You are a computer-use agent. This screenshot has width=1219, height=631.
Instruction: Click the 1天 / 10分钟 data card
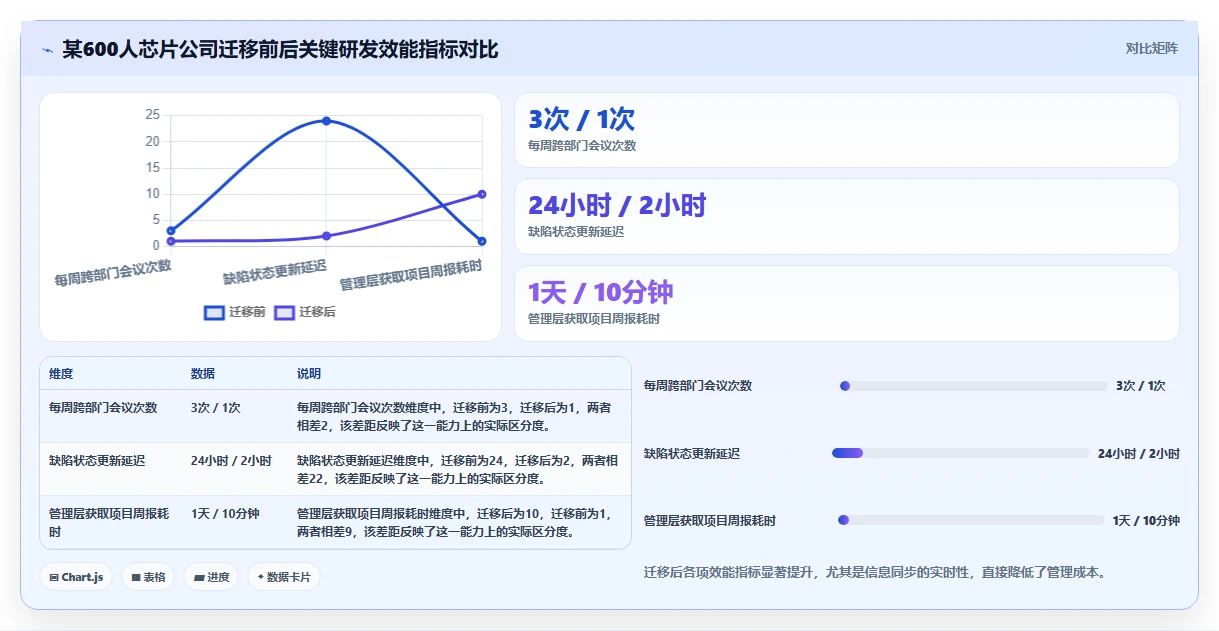point(846,303)
